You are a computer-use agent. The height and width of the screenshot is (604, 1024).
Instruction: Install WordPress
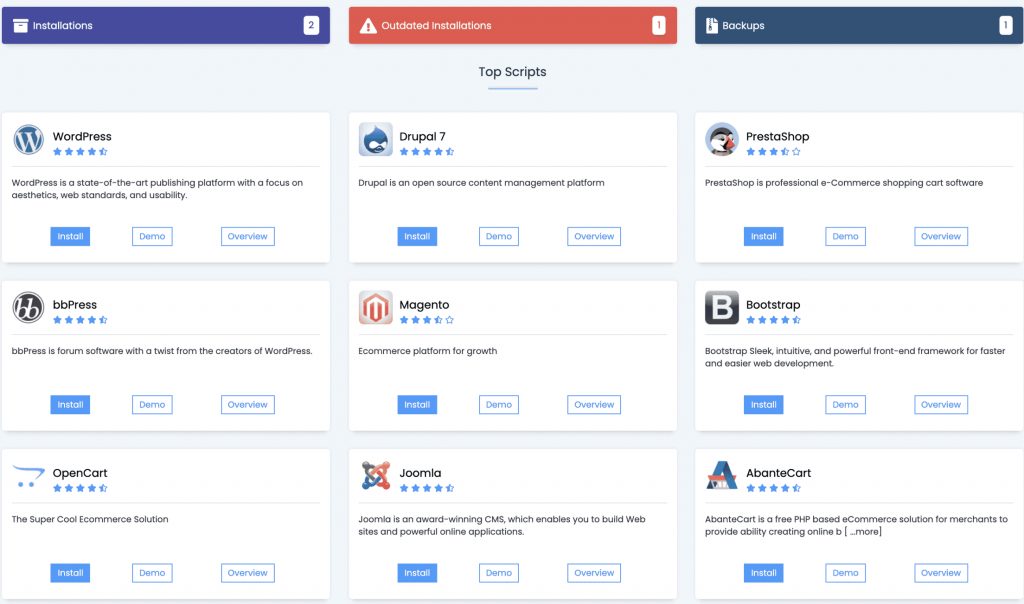[x=70, y=237]
